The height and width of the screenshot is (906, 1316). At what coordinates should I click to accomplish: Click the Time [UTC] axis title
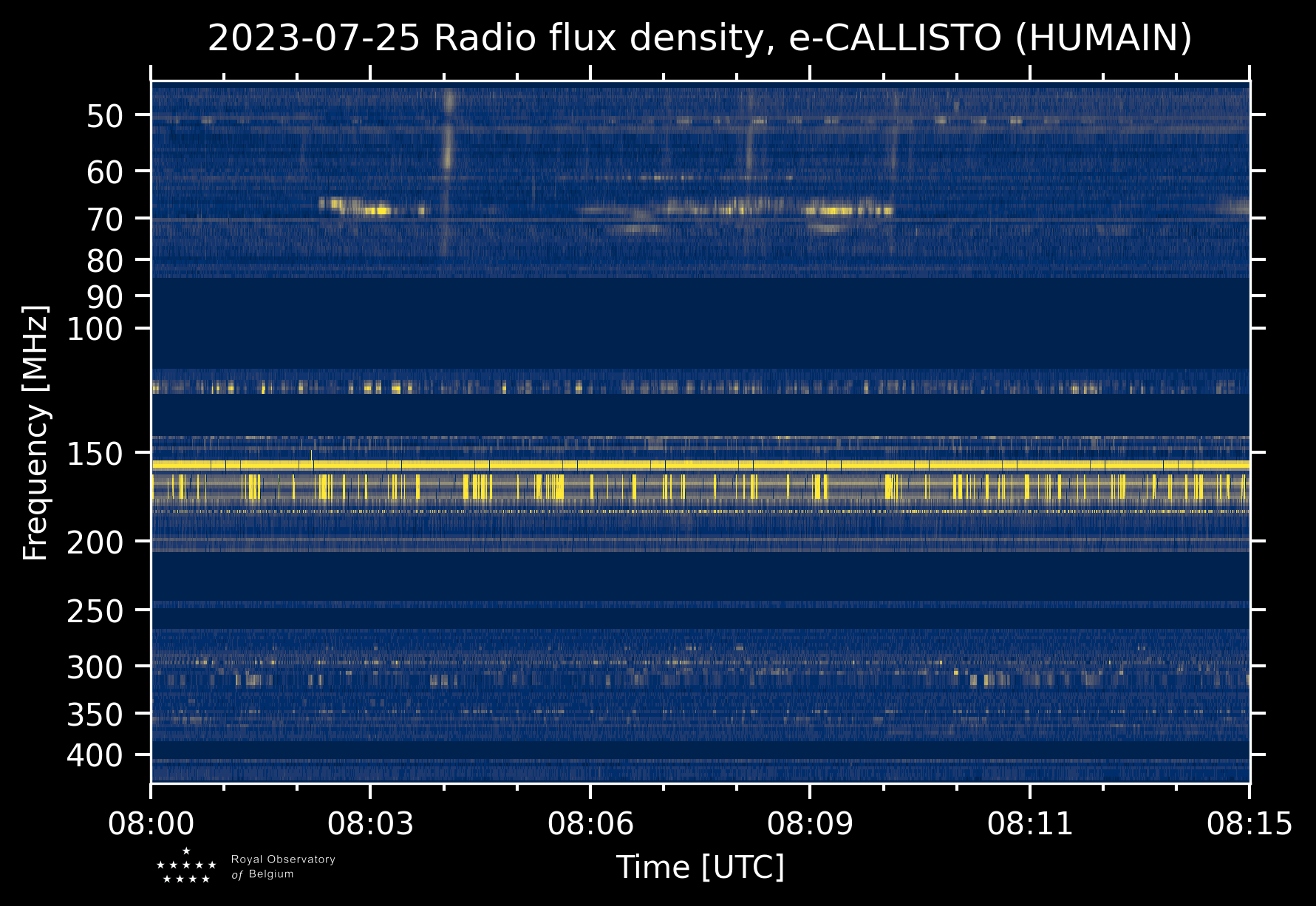(700, 867)
